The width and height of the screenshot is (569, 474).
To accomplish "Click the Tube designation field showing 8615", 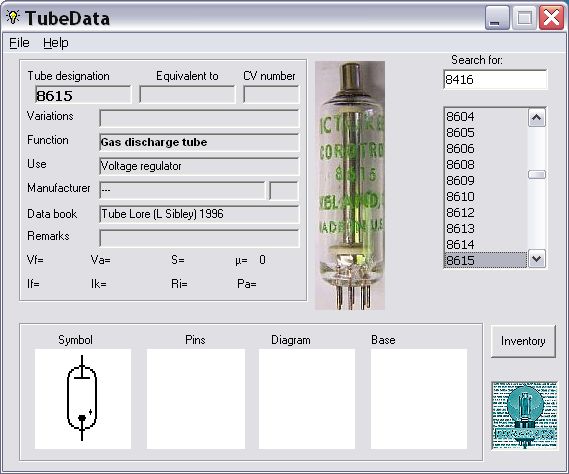I will pyautogui.click(x=83, y=95).
